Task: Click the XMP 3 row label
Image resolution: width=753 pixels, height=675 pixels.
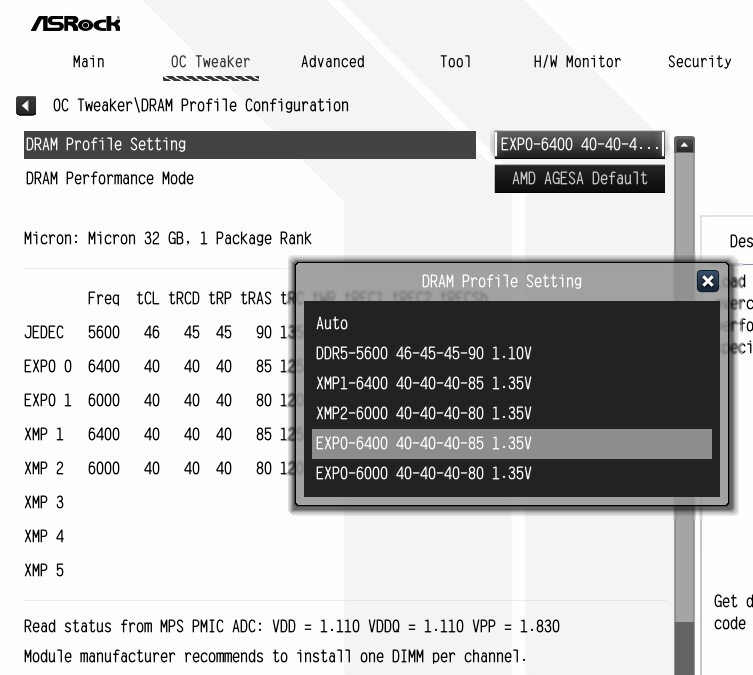Action: click(44, 503)
